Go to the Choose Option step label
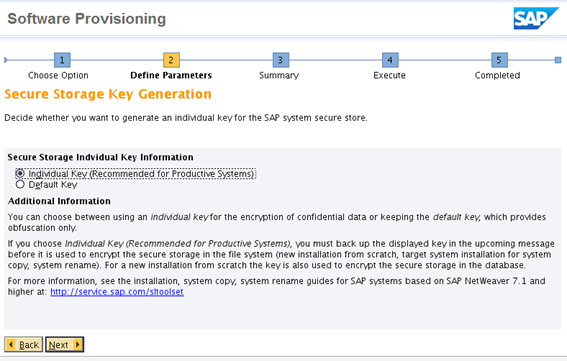Image resolution: width=567 pixels, height=361 pixels. click(x=58, y=75)
